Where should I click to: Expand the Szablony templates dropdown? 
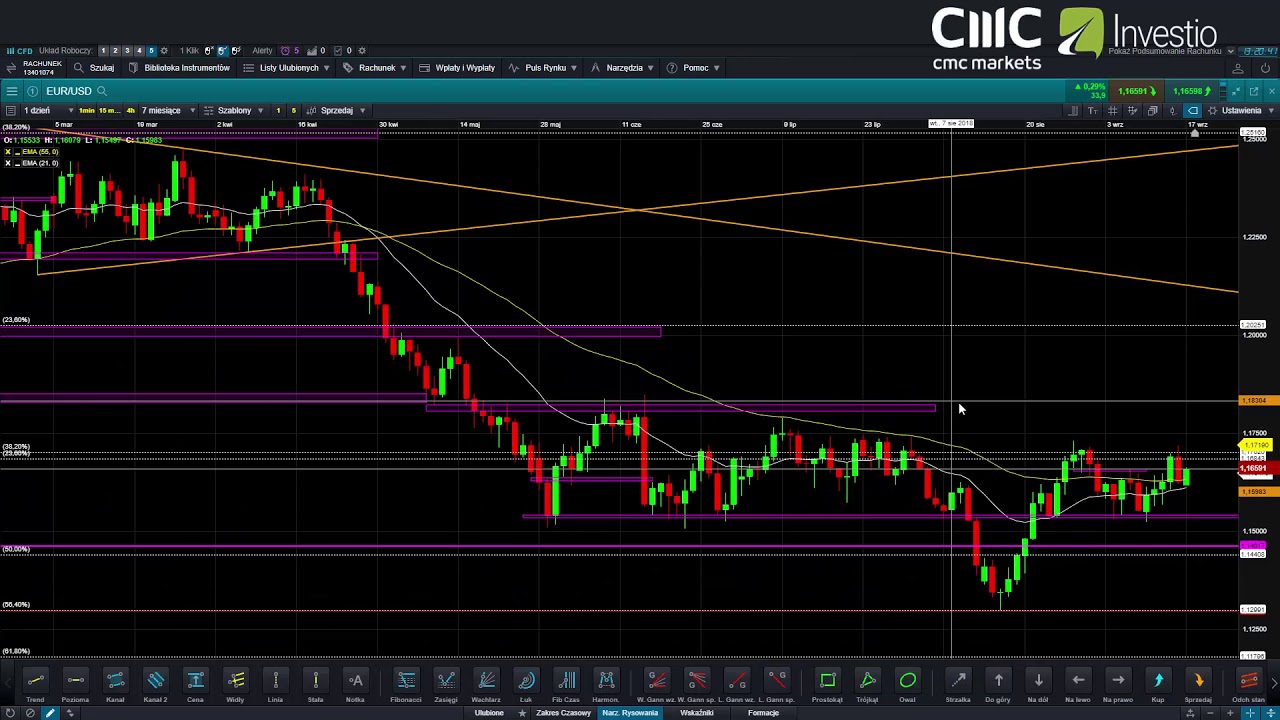[x=234, y=111]
